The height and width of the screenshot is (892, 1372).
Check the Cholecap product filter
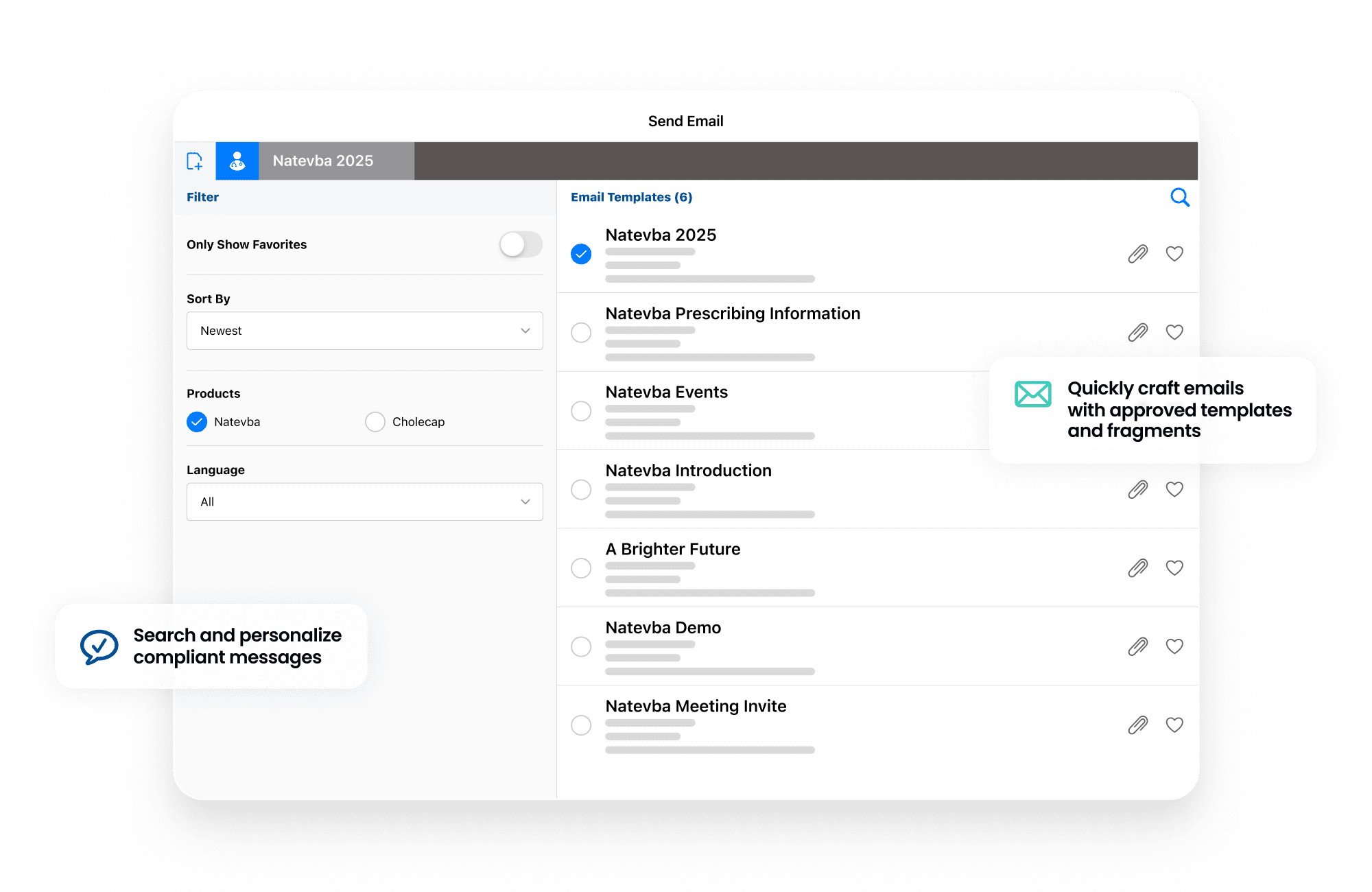(375, 422)
